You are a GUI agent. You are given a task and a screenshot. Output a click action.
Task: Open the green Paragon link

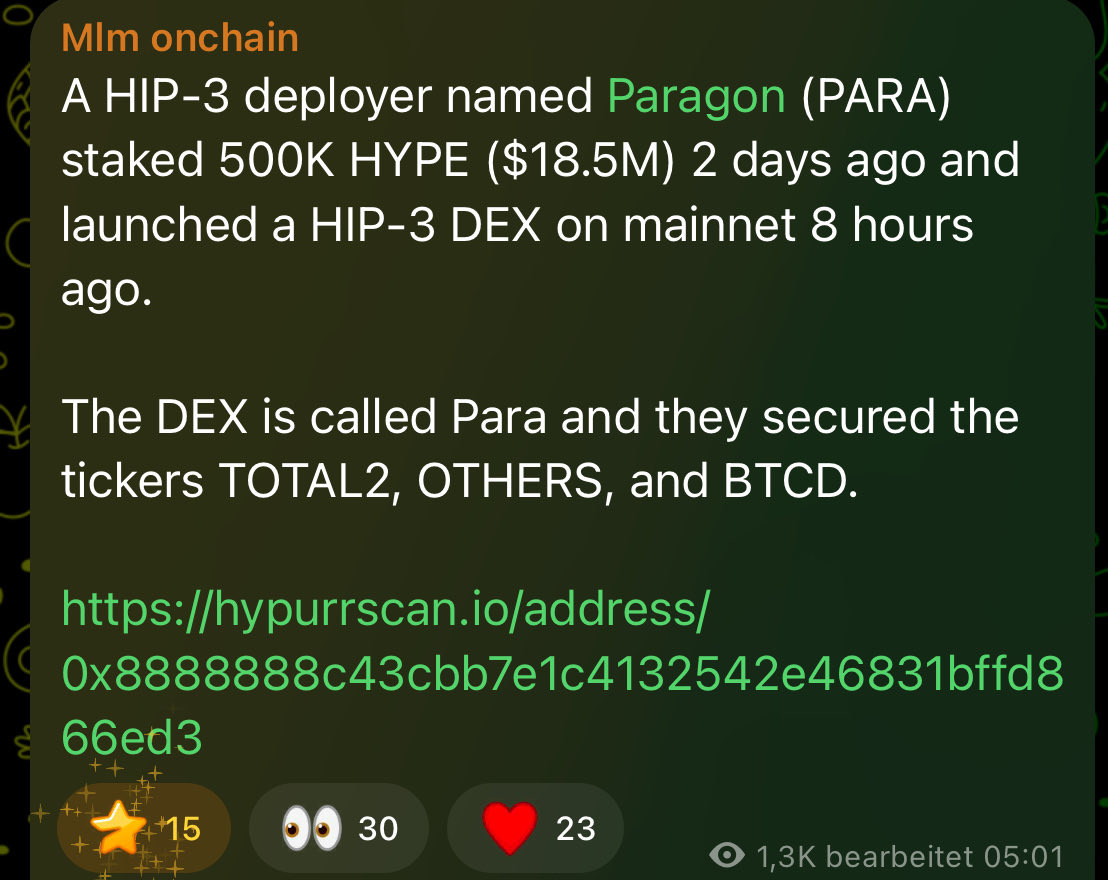(696, 96)
